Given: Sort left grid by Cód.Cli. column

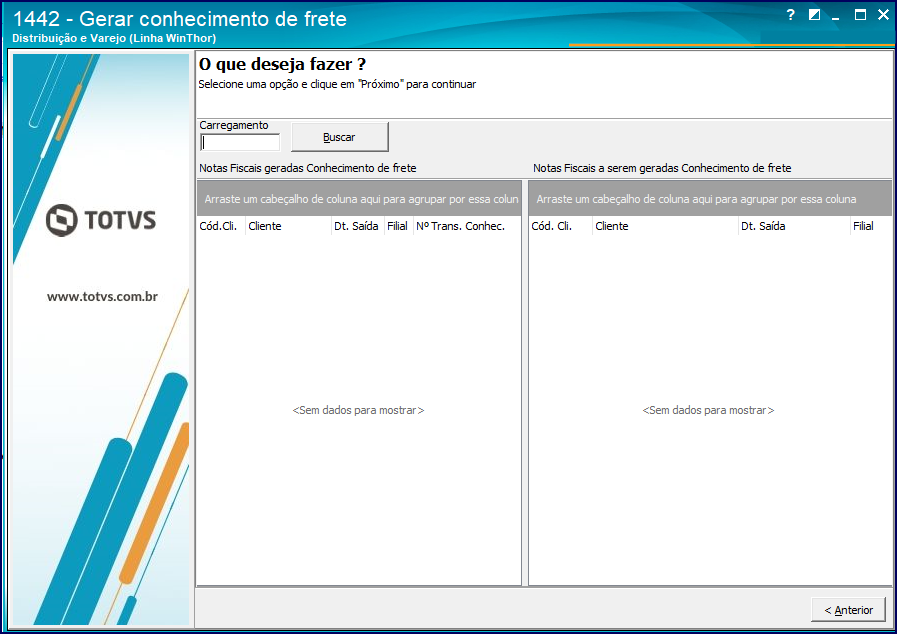Looking at the screenshot, I should point(221,226).
